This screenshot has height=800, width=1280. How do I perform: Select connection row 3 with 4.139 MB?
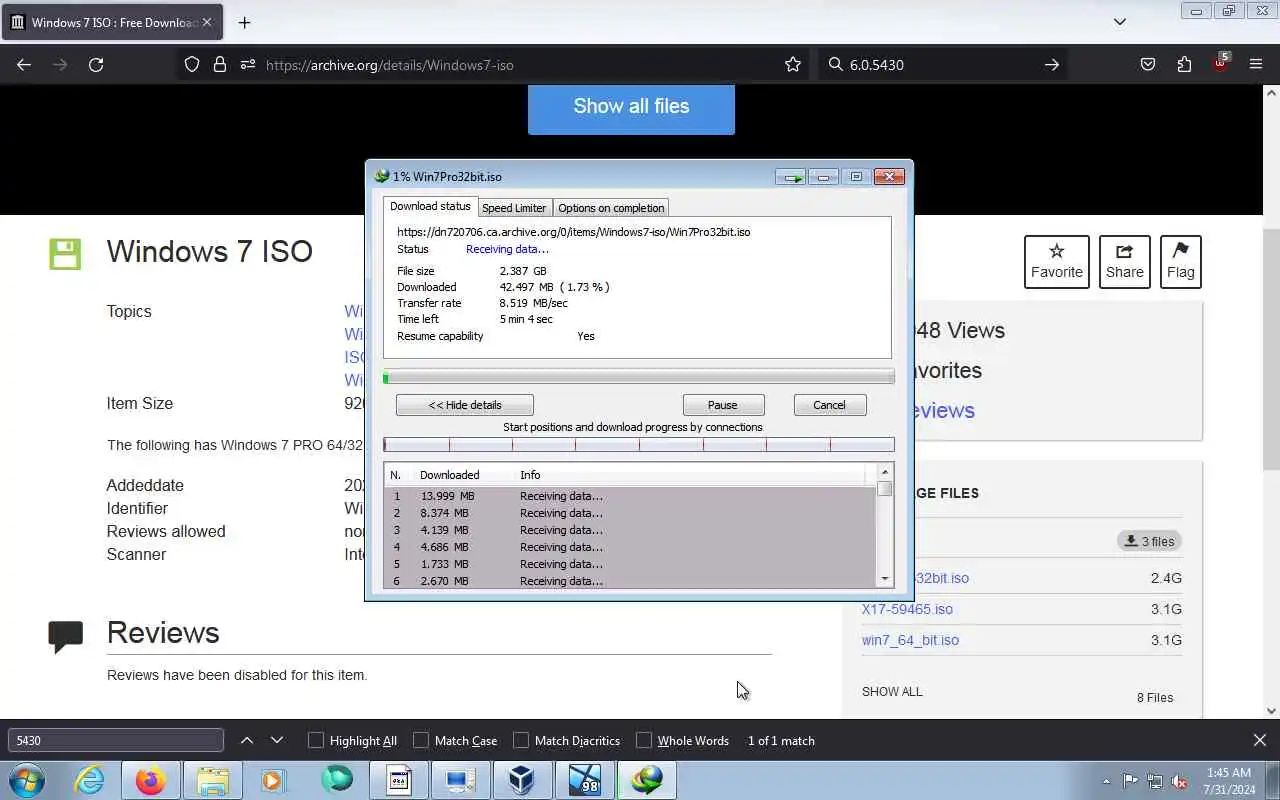coord(630,530)
